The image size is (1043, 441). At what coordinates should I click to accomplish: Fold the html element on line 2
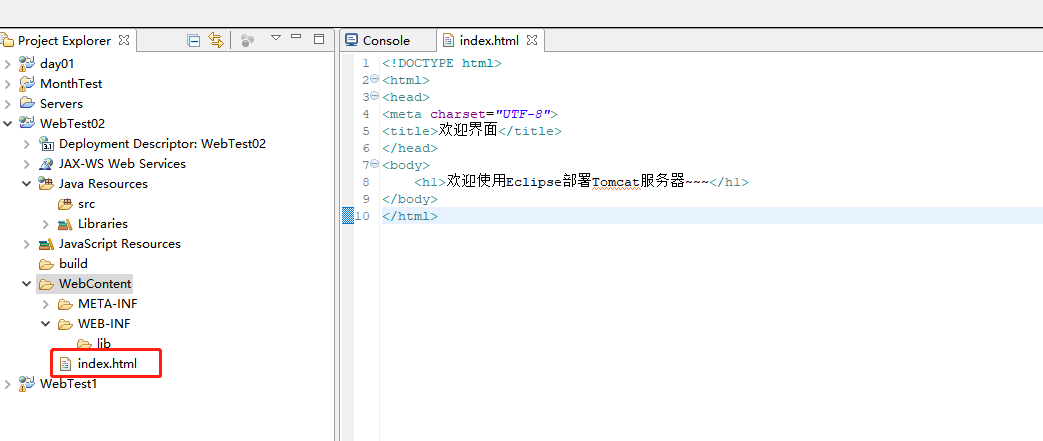click(x=374, y=79)
